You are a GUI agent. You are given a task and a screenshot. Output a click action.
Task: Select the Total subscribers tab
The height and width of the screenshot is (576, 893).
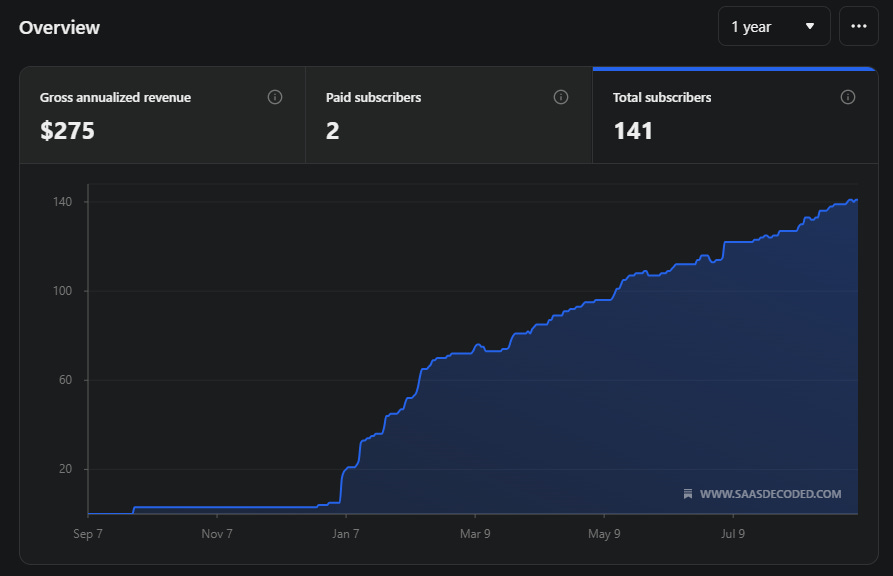click(x=735, y=115)
